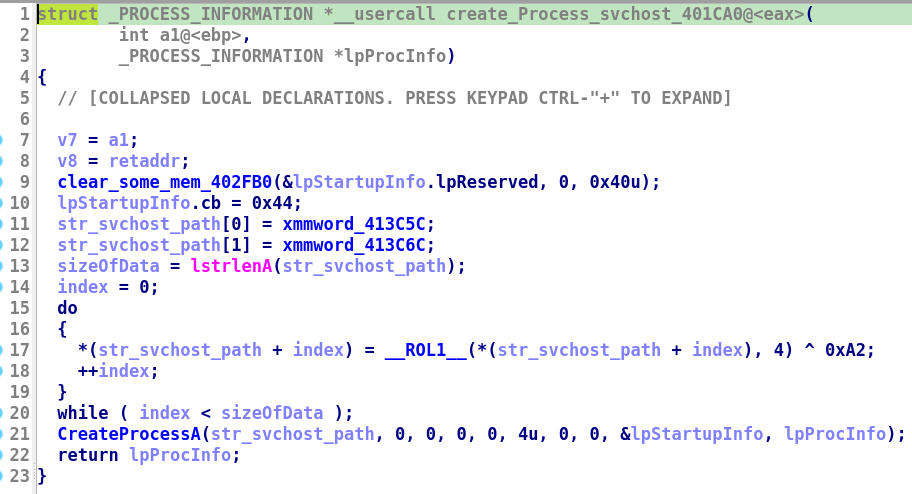The height and width of the screenshot is (494, 912).
Task: Click line number 17 in the gutter
Action: [19, 350]
